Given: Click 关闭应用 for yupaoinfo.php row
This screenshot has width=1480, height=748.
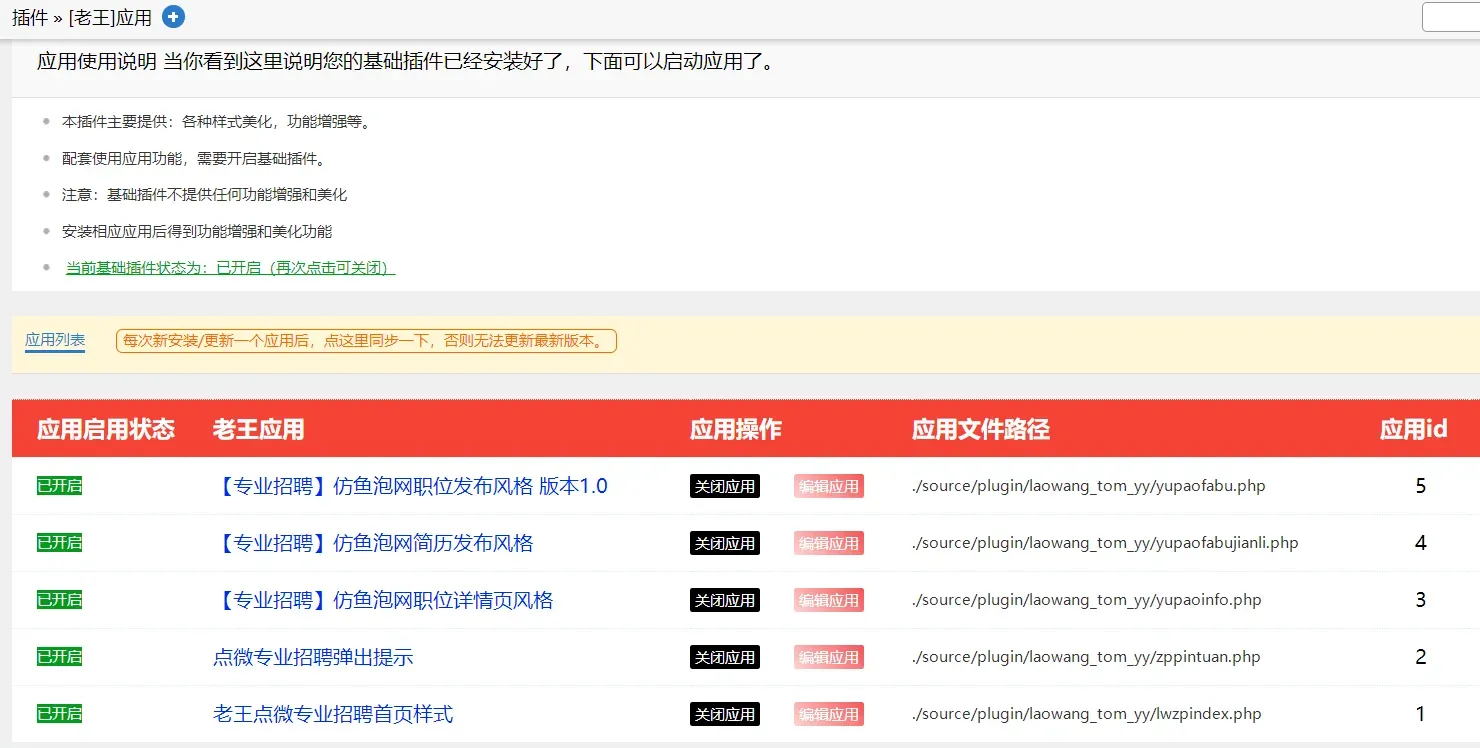Looking at the screenshot, I should (x=725, y=600).
